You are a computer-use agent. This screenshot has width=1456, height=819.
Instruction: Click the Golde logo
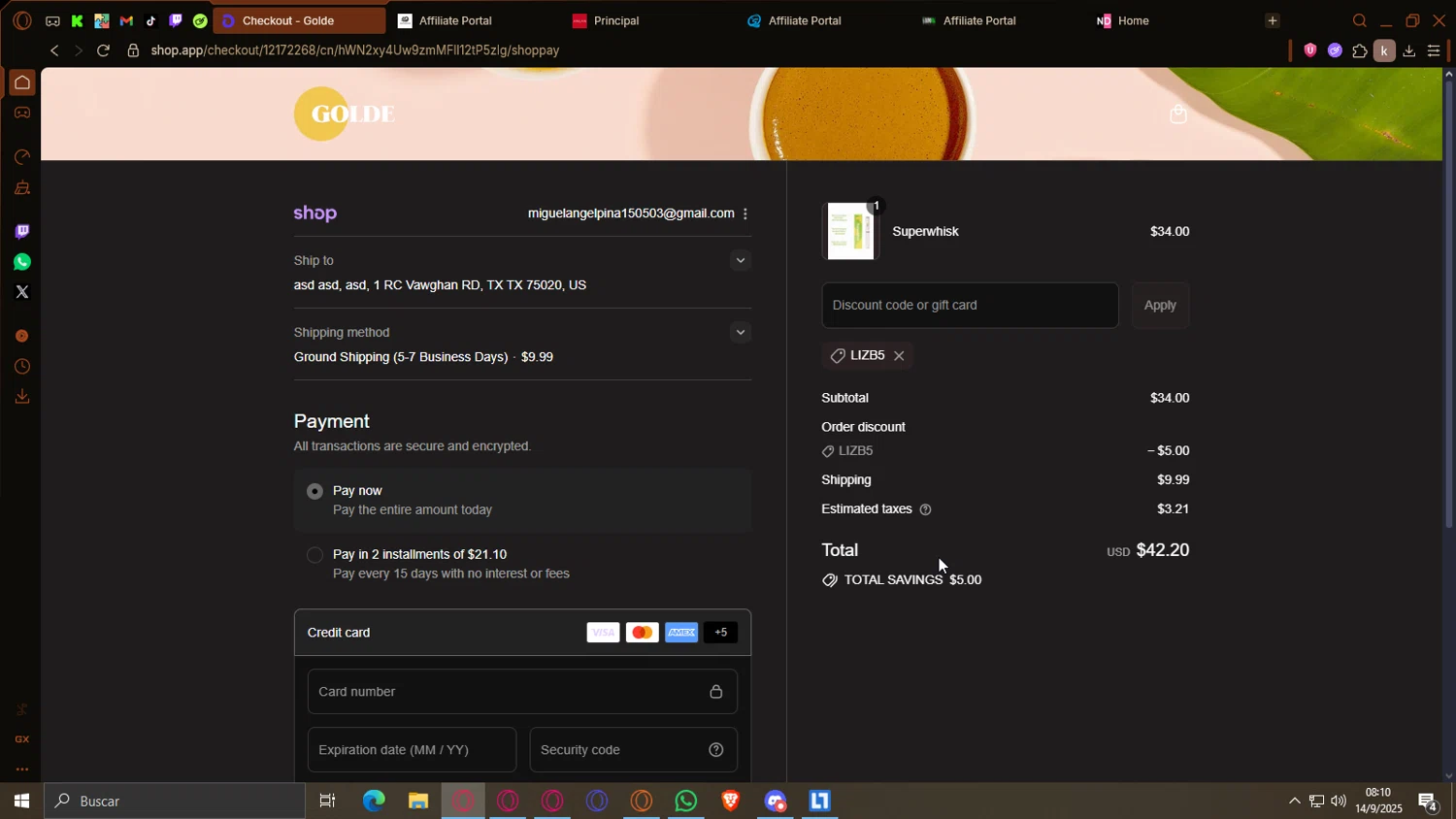345,114
